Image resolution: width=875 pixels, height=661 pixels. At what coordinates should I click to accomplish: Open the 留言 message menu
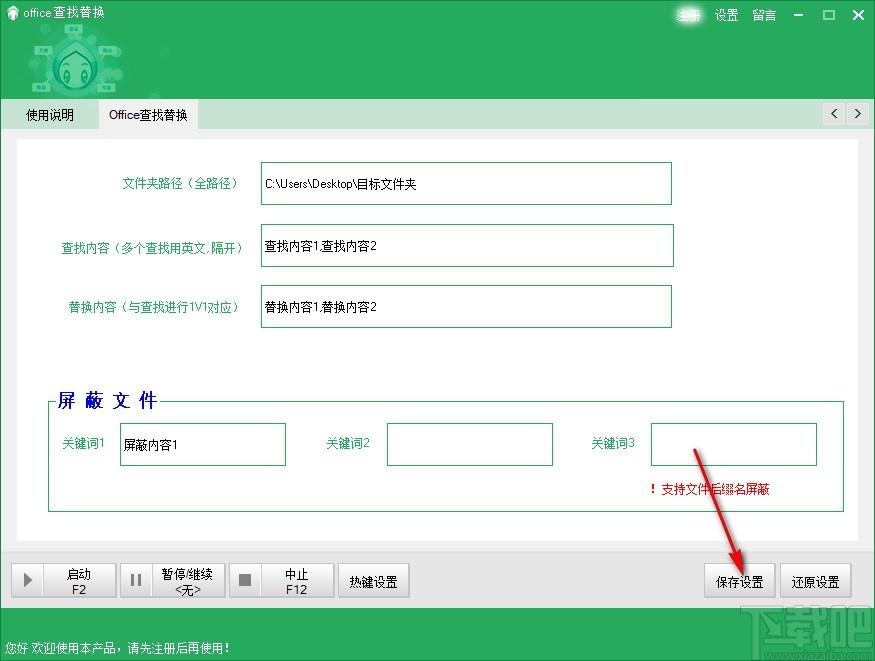764,15
